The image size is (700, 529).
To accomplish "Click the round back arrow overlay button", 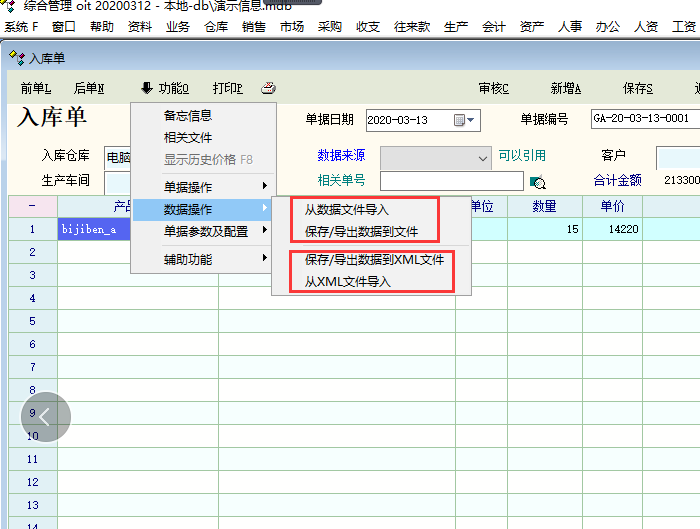I will [x=46, y=416].
